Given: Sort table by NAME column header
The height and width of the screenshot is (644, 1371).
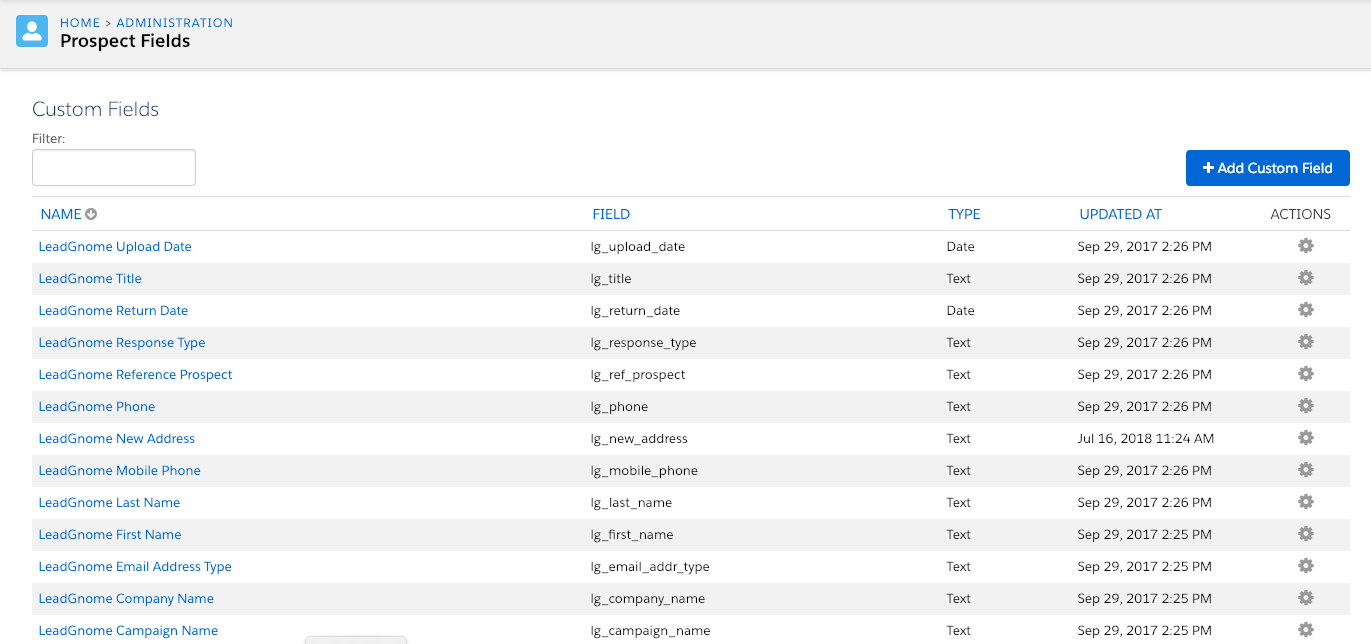Looking at the screenshot, I should 61,214.
